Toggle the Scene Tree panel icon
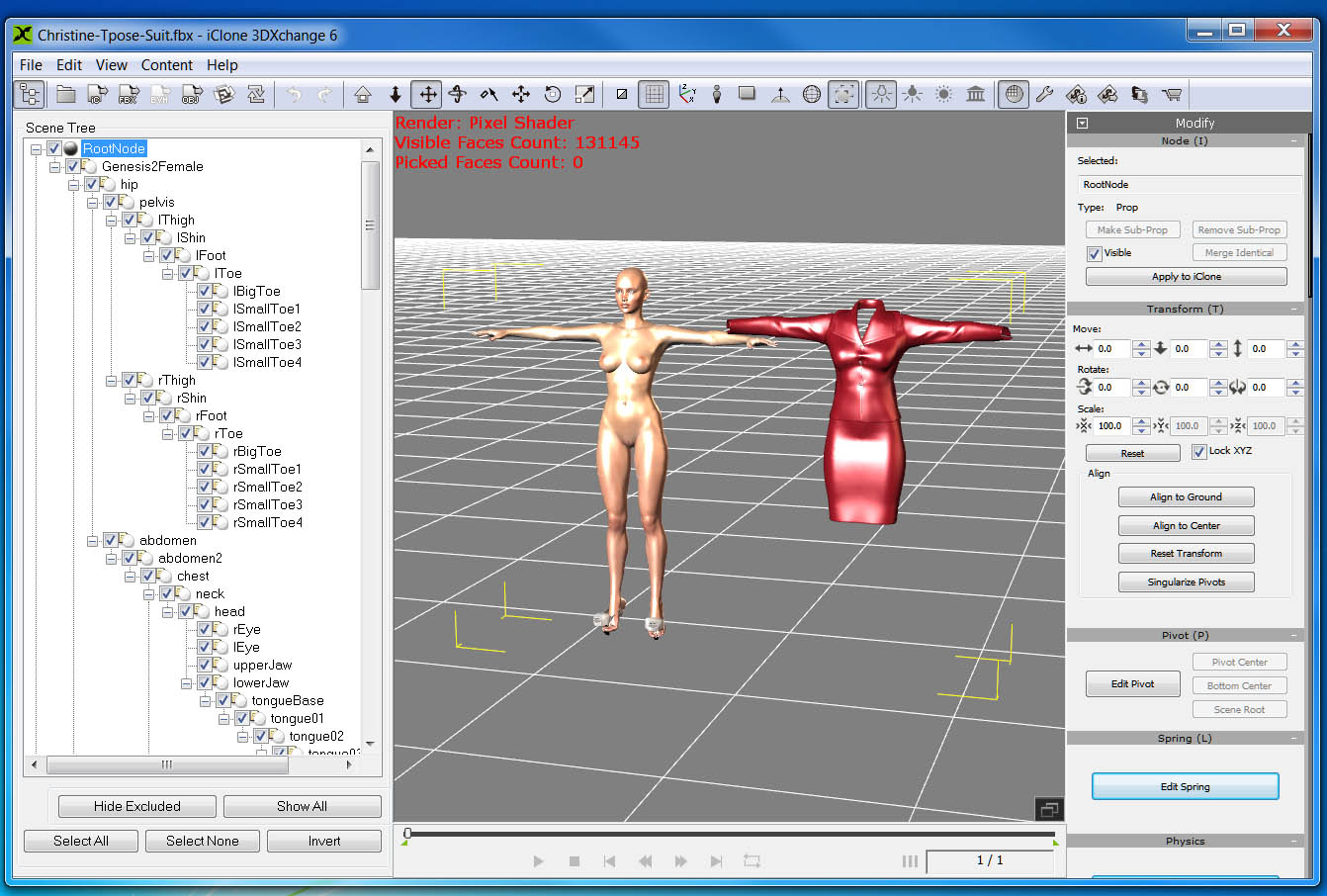Viewport: 1327px width, 896px height. point(31,95)
